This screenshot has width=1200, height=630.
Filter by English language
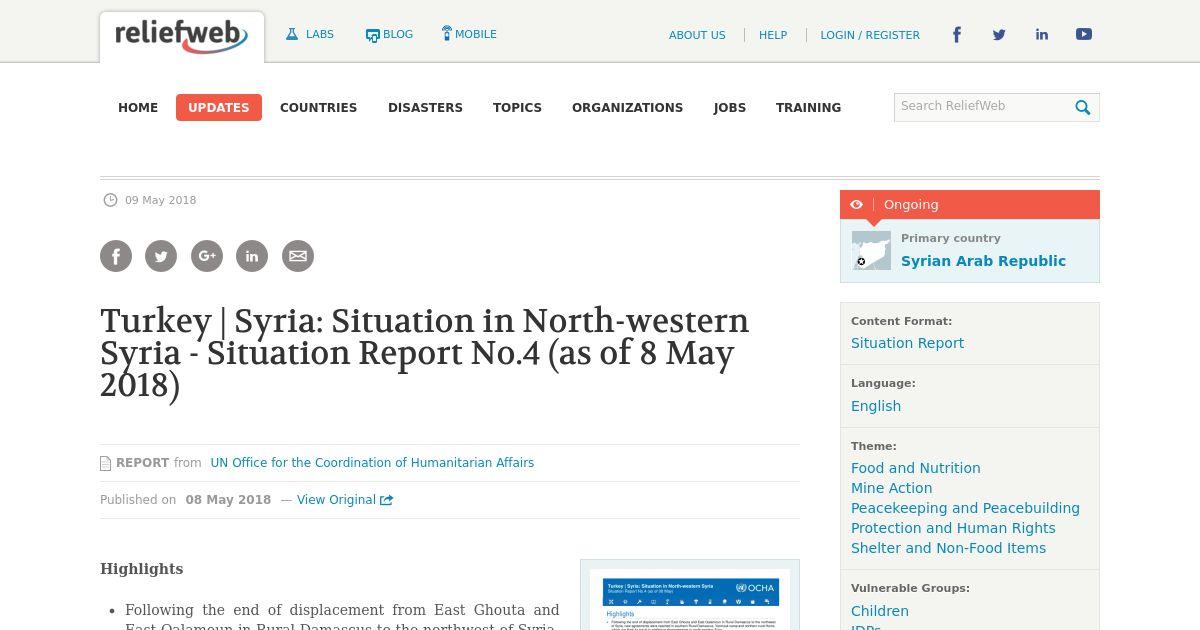(876, 406)
